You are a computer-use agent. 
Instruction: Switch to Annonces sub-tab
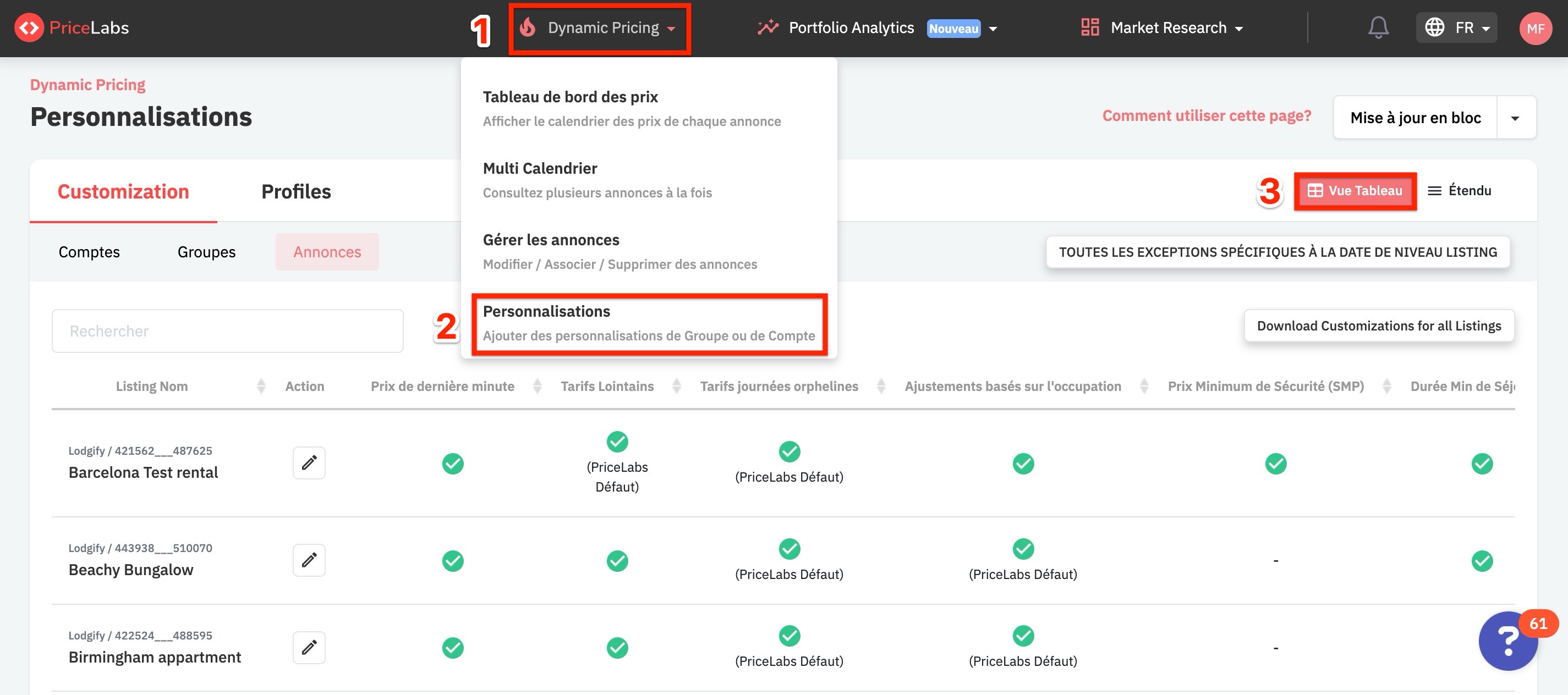coord(327,251)
